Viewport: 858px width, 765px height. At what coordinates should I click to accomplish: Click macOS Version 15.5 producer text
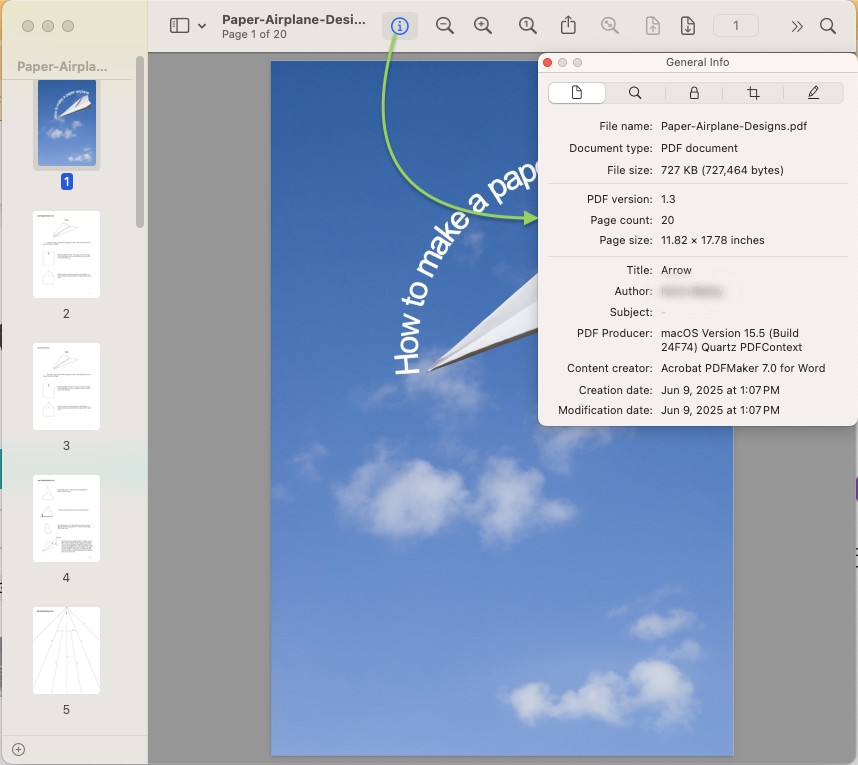[x=732, y=340]
